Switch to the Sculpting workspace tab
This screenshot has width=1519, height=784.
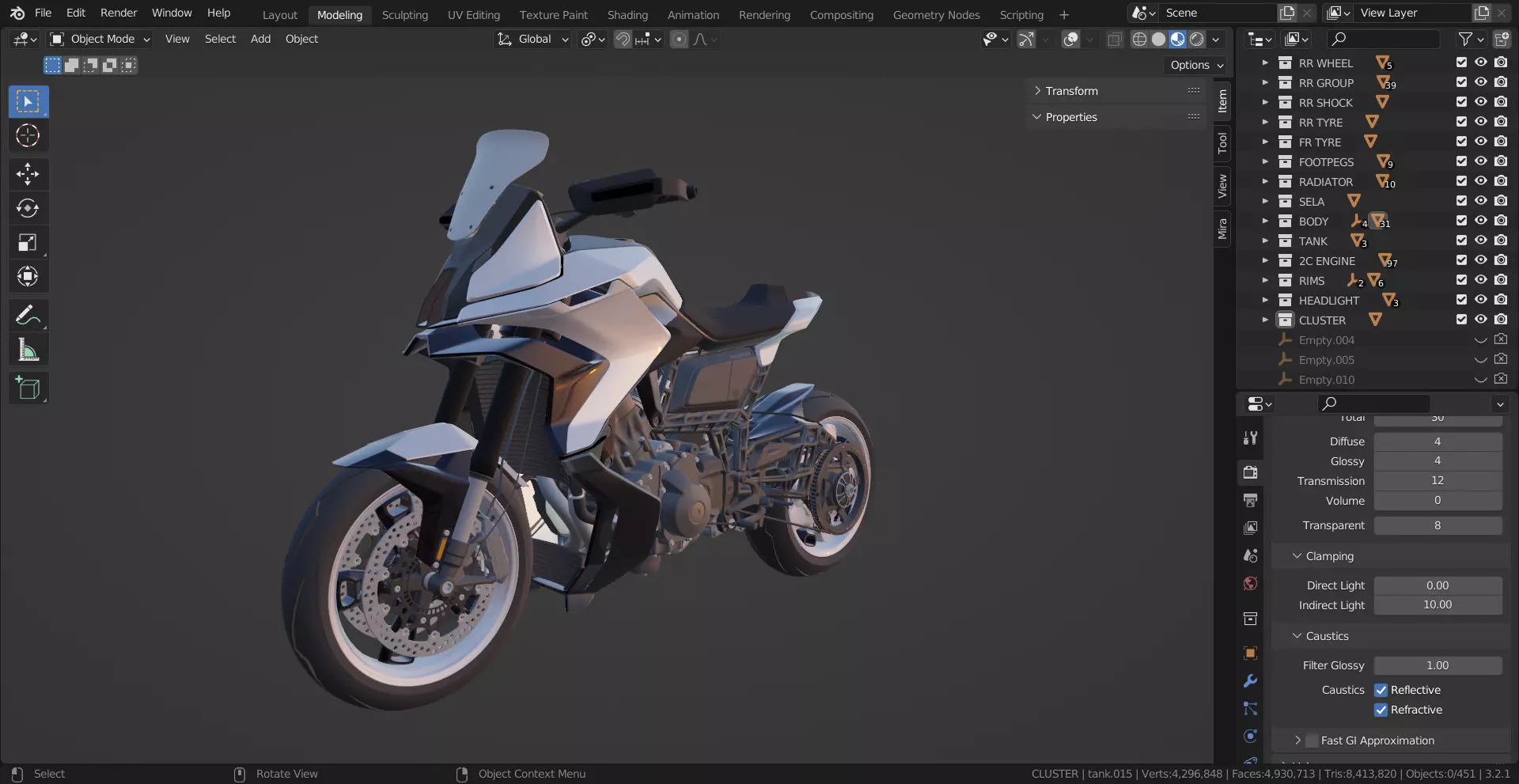click(405, 14)
